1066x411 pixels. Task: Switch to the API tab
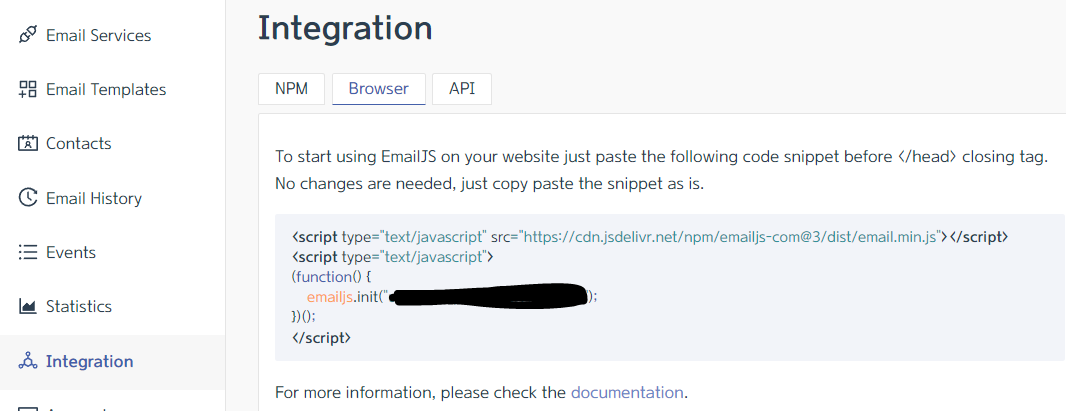462,89
